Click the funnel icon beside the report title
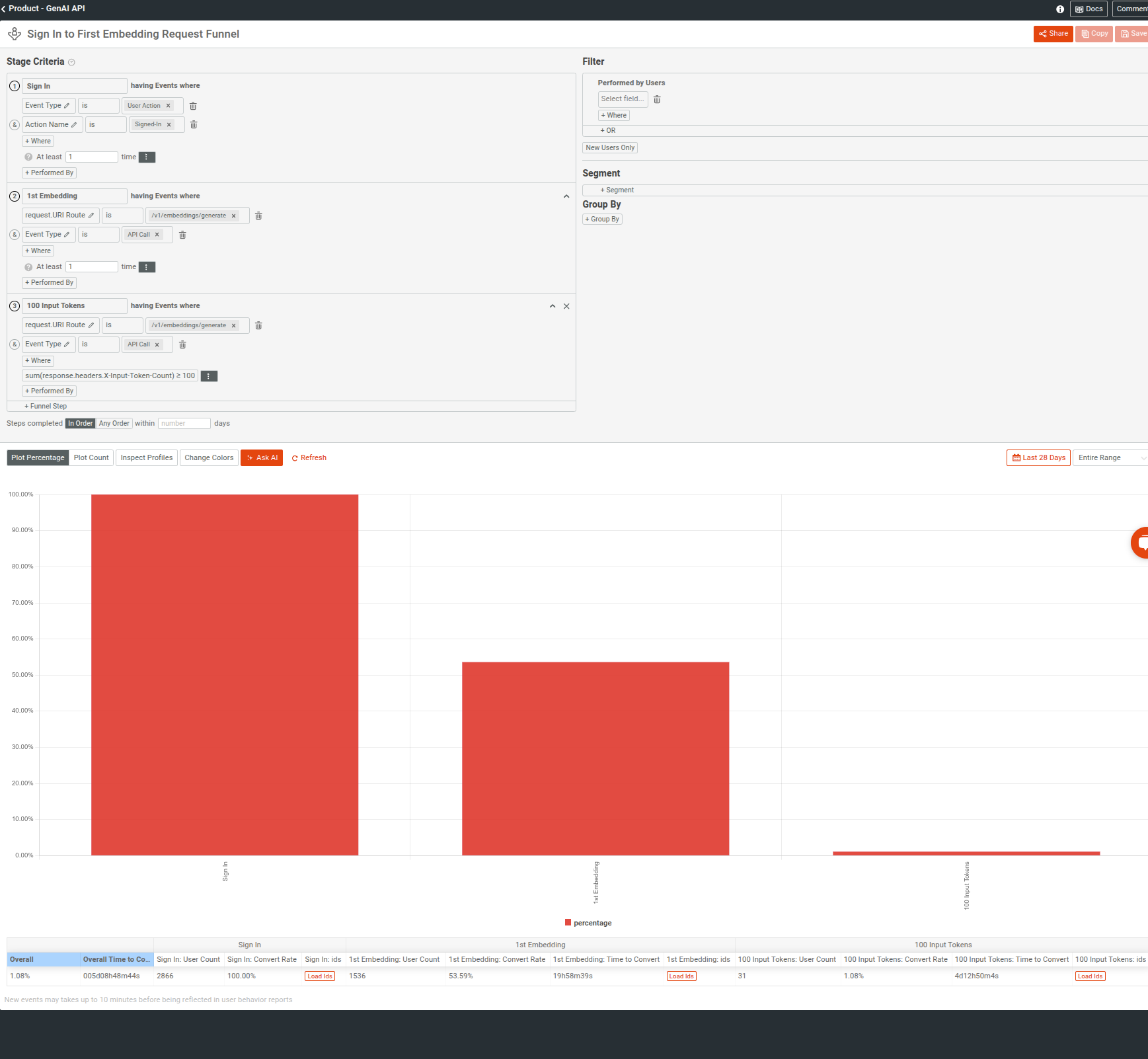This screenshot has height=1059, width=1148. [14, 34]
